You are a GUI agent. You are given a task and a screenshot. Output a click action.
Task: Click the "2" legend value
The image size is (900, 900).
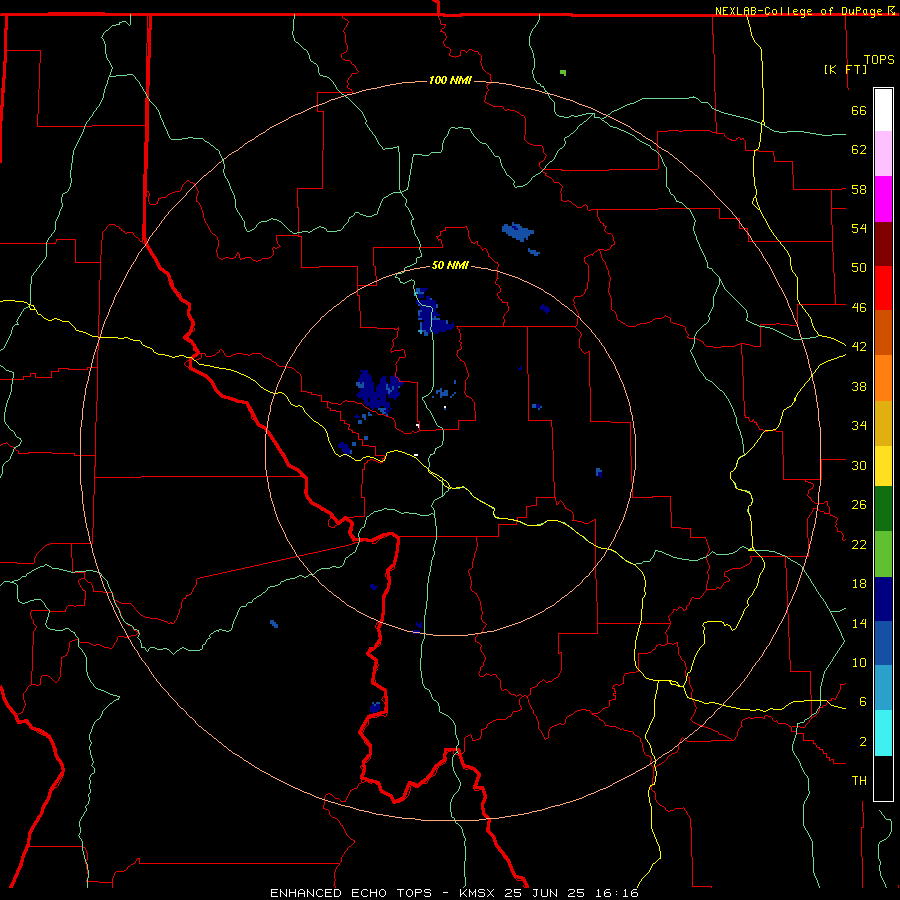[863, 742]
